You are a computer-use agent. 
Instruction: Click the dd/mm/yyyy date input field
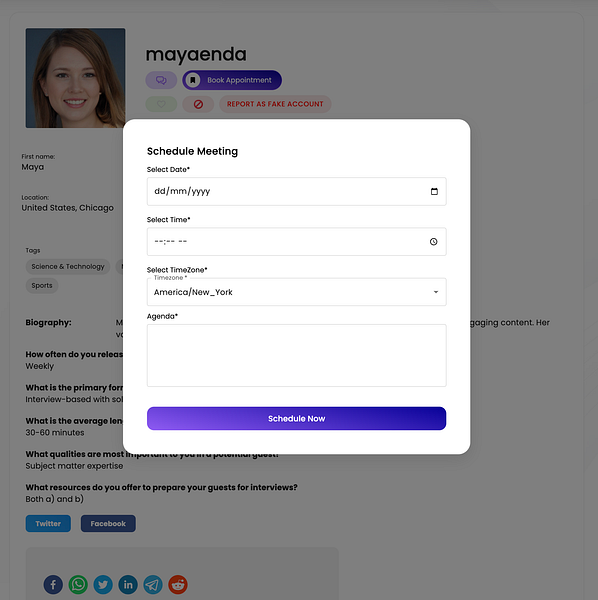coord(297,191)
